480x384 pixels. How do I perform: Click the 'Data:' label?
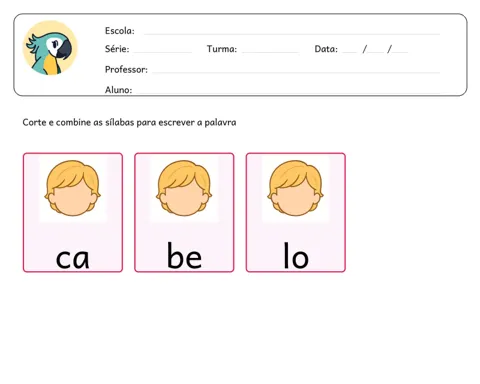tap(326, 49)
